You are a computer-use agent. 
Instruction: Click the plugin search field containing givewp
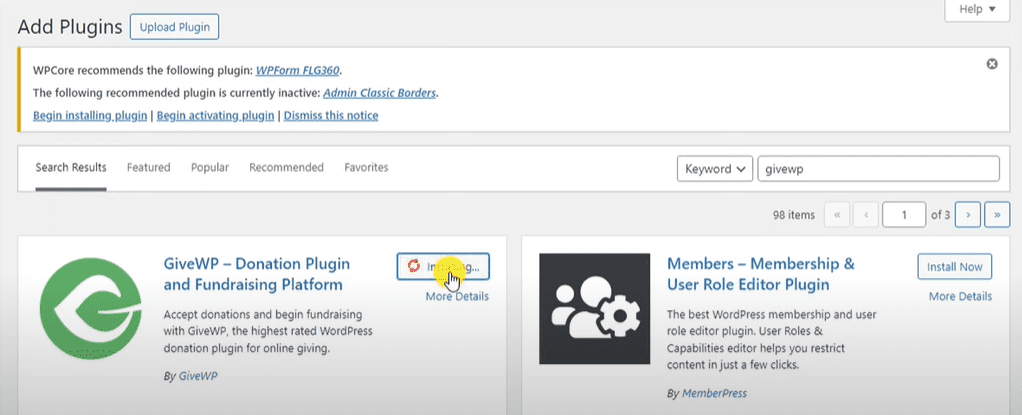pos(878,169)
